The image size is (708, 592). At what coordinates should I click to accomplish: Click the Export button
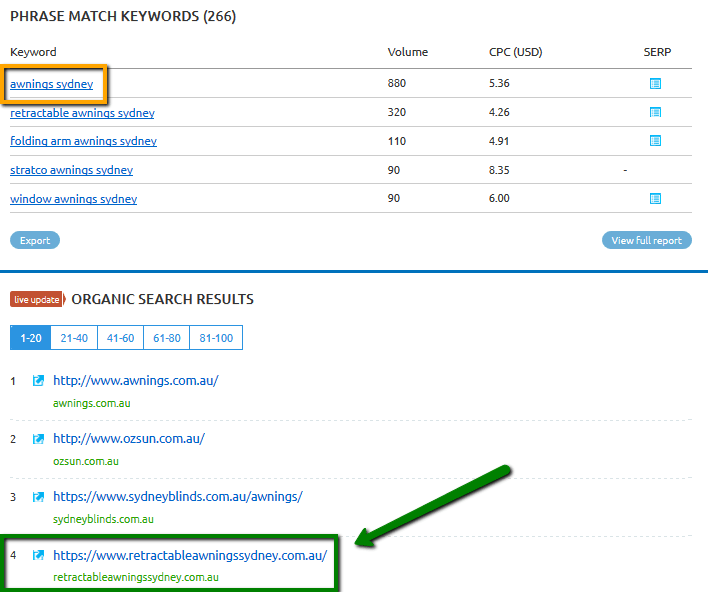click(35, 240)
